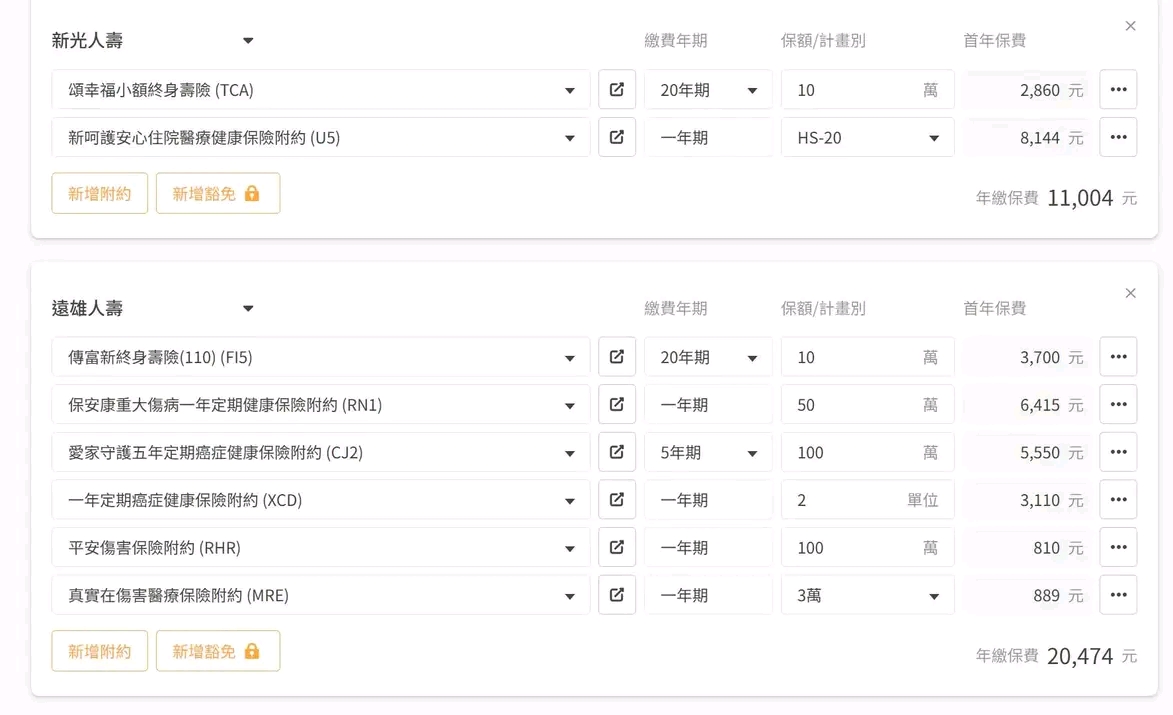Open more options for the RN1 row
The image size is (1173, 715).
(x=1118, y=405)
